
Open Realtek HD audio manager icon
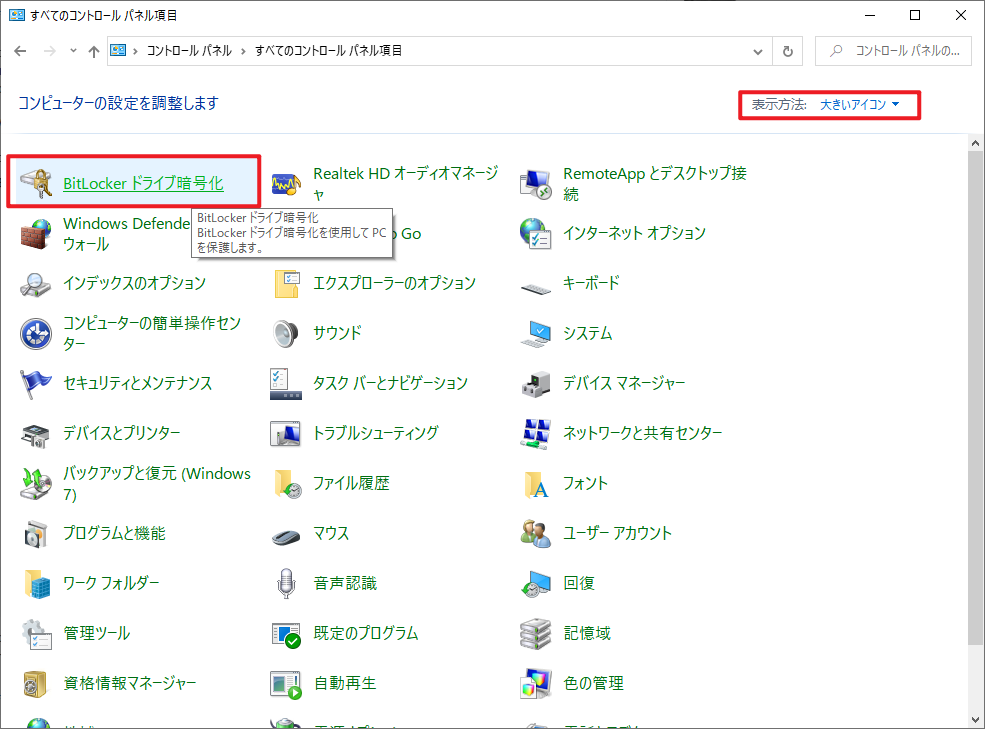pos(286,184)
